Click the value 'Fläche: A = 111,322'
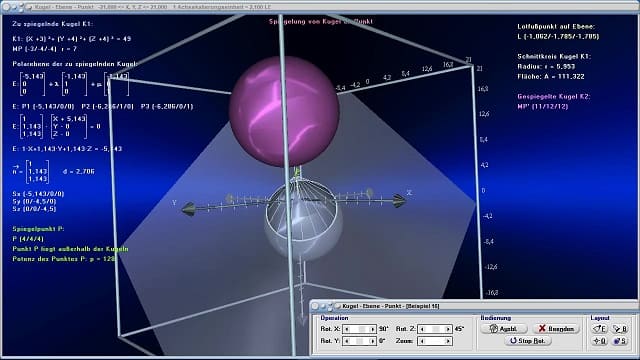 click(551, 76)
